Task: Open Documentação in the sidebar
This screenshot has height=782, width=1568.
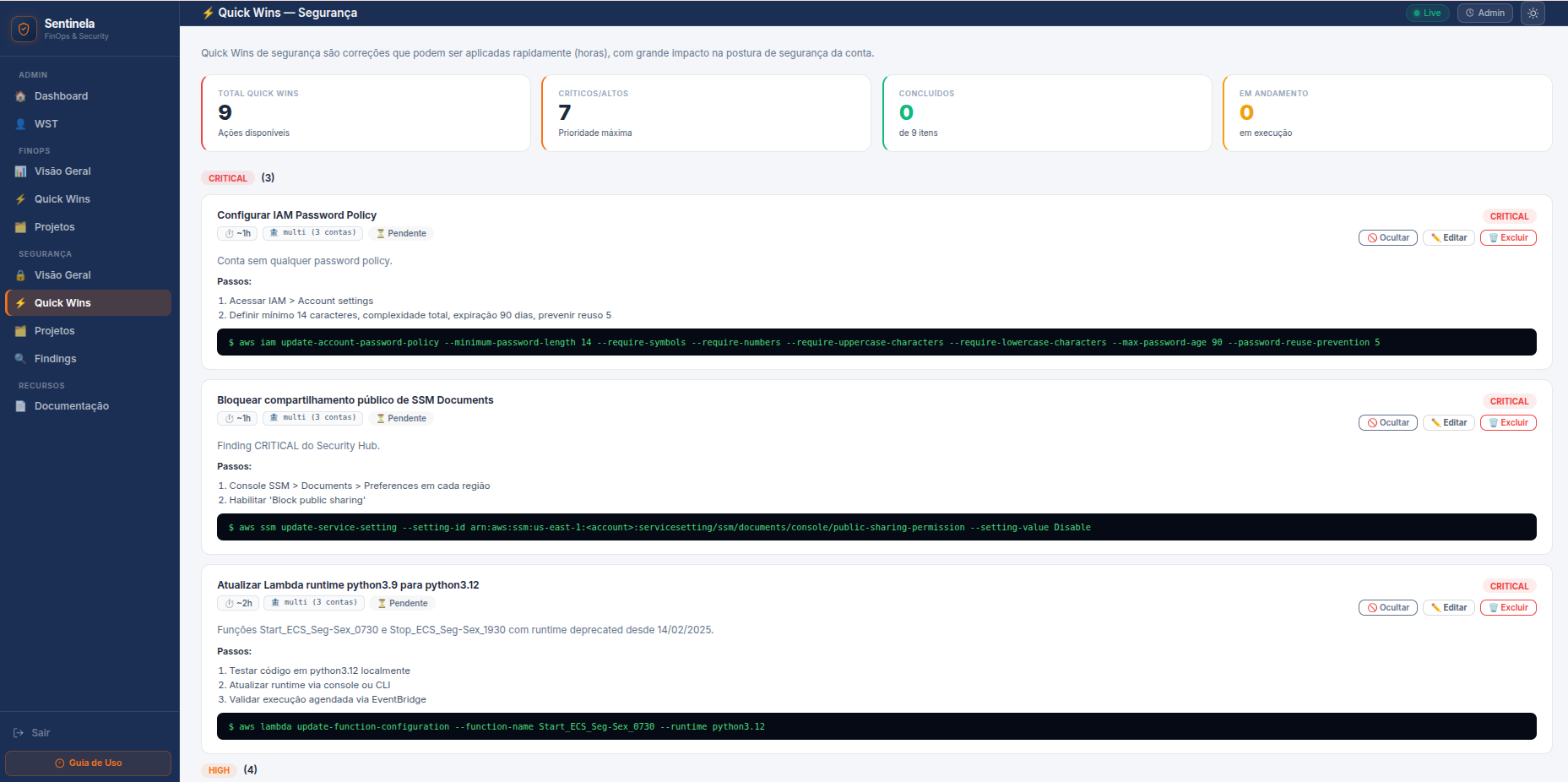Action: point(88,406)
